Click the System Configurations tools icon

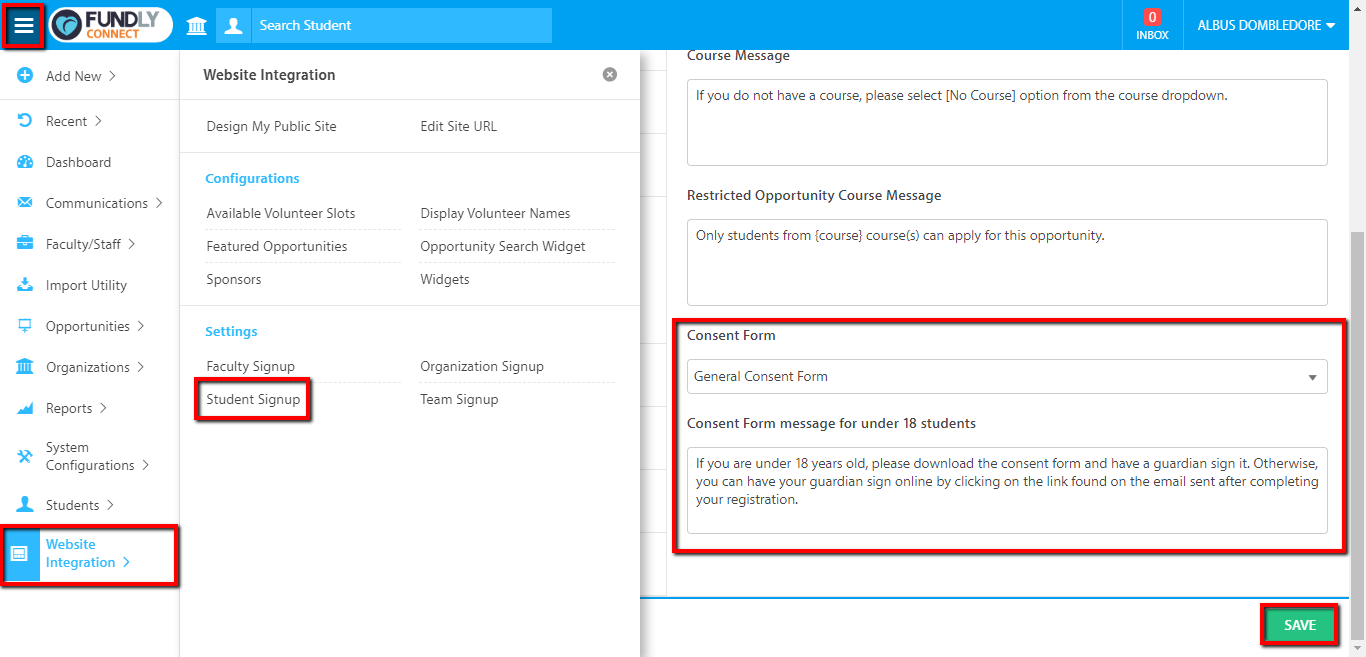click(x=25, y=456)
